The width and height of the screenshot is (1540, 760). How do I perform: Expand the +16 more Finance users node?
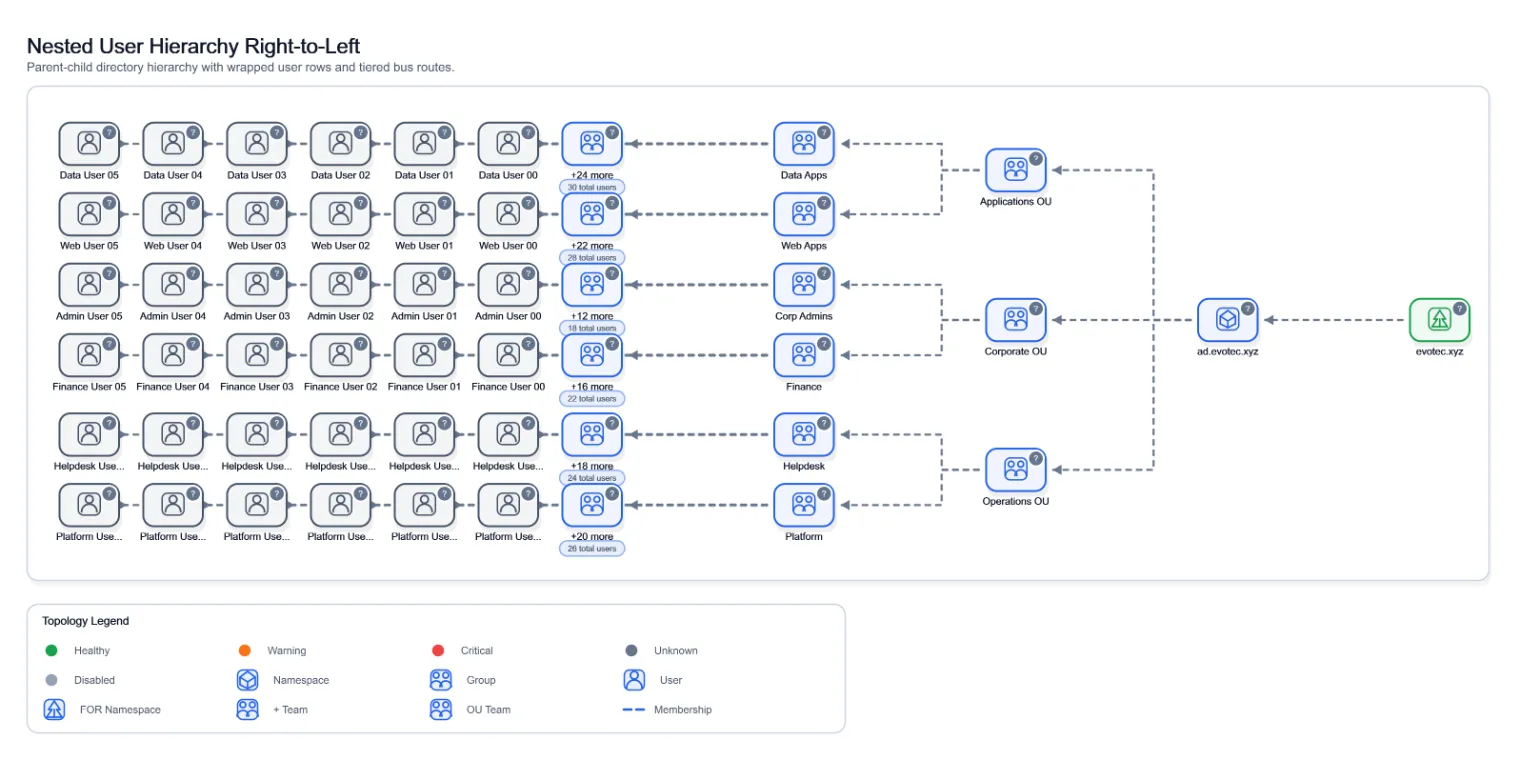click(592, 355)
